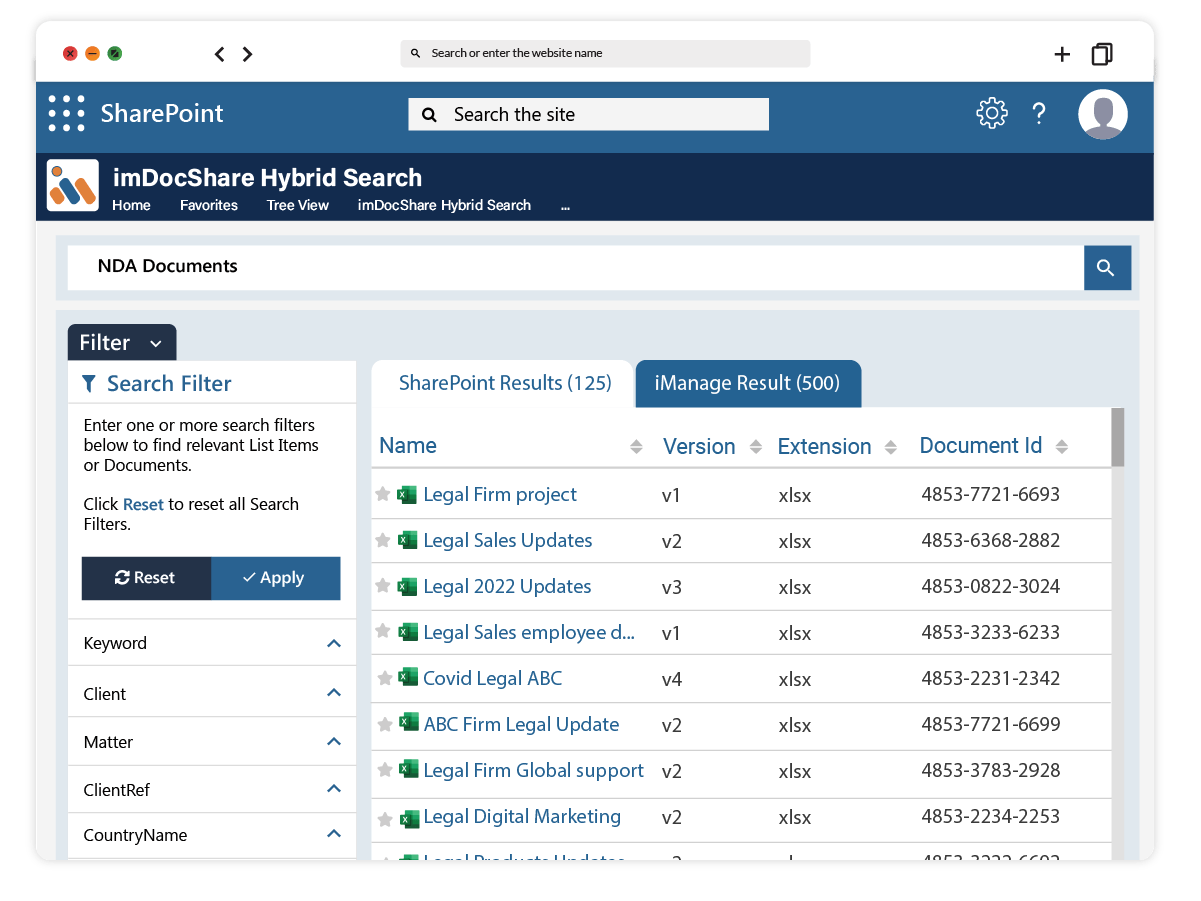Click Excel icon of Covid Legal ABC
This screenshot has height=901, width=1201.
[408, 677]
